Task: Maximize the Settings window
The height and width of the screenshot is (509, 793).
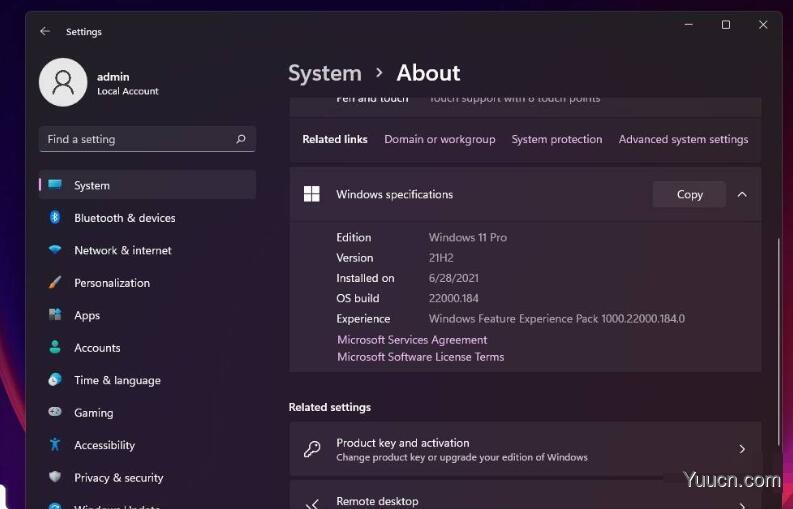Action: click(x=726, y=24)
